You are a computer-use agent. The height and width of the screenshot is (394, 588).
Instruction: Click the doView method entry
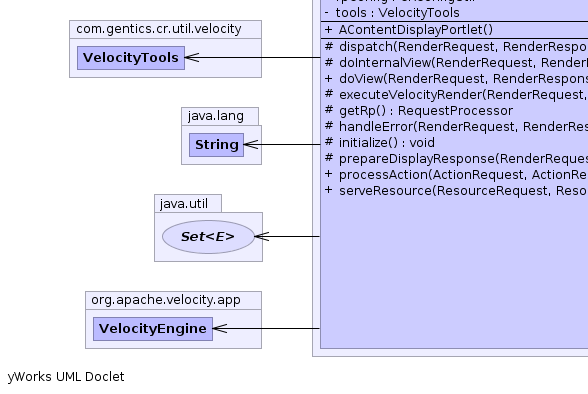pos(456,79)
